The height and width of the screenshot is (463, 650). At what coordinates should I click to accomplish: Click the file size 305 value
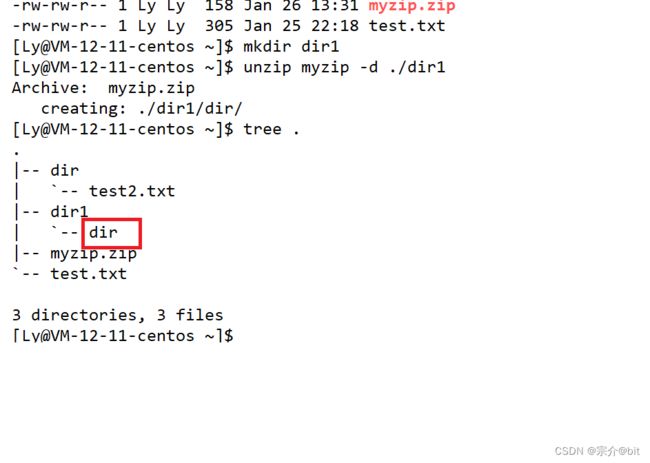pyautogui.click(x=219, y=26)
